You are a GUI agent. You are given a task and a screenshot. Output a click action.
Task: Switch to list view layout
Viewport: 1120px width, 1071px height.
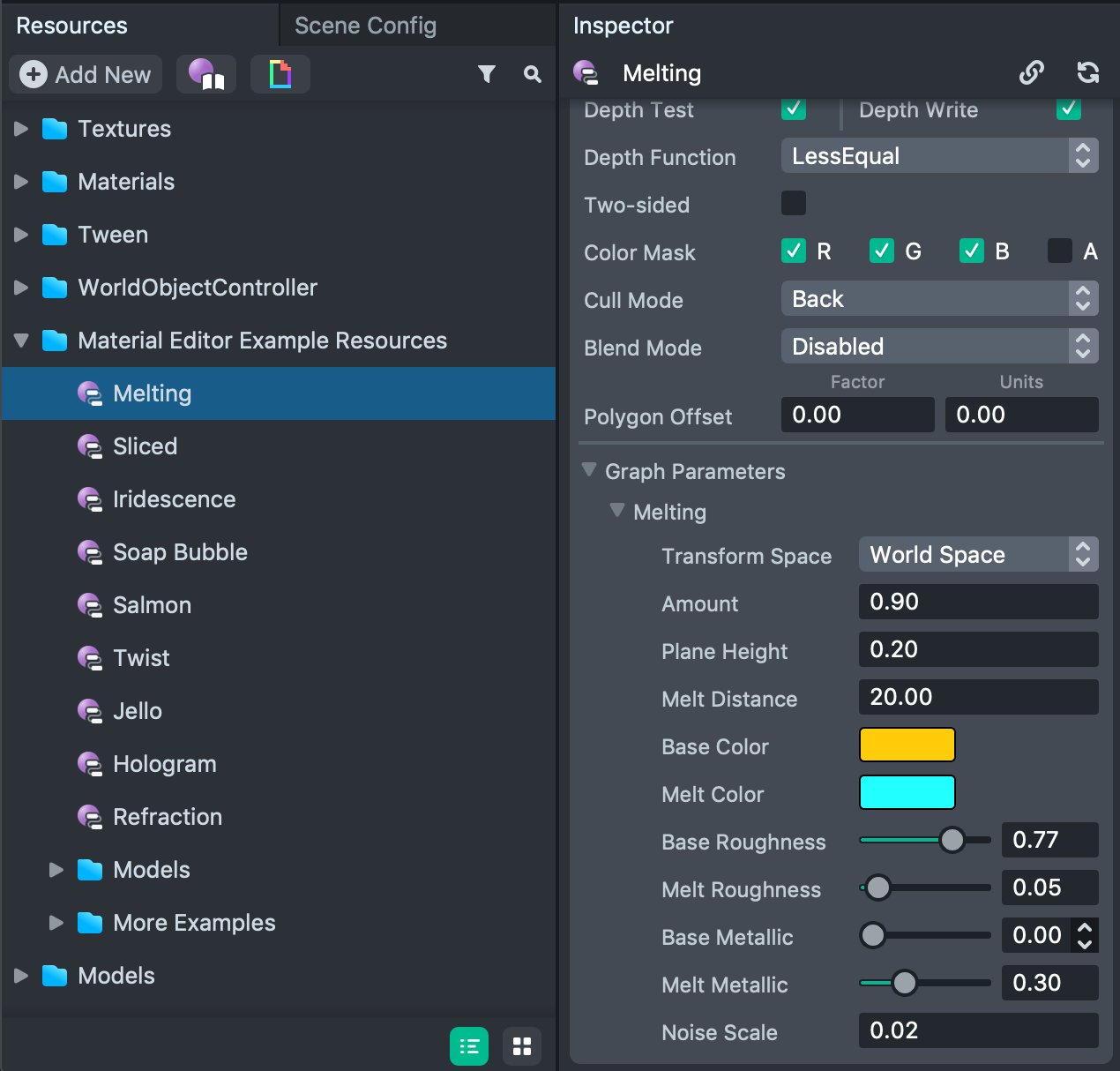(x=469, y=1046)
